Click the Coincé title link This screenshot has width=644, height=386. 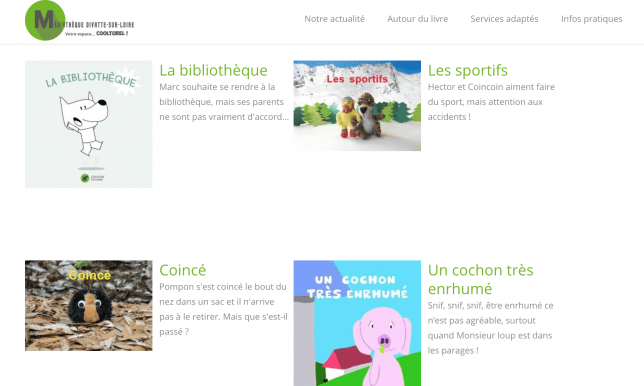point(182,270)
